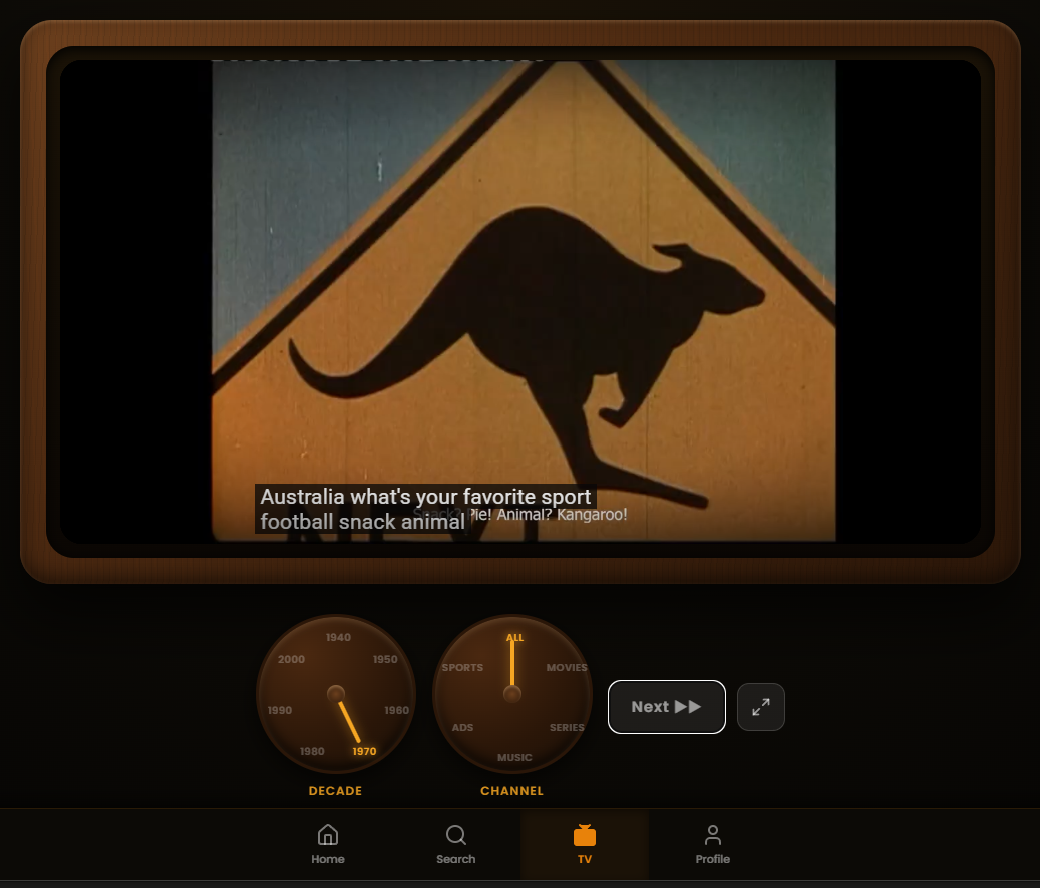Click the Next button to skip video
This screenshot has width=1040, height=888.
pos(667,707)
